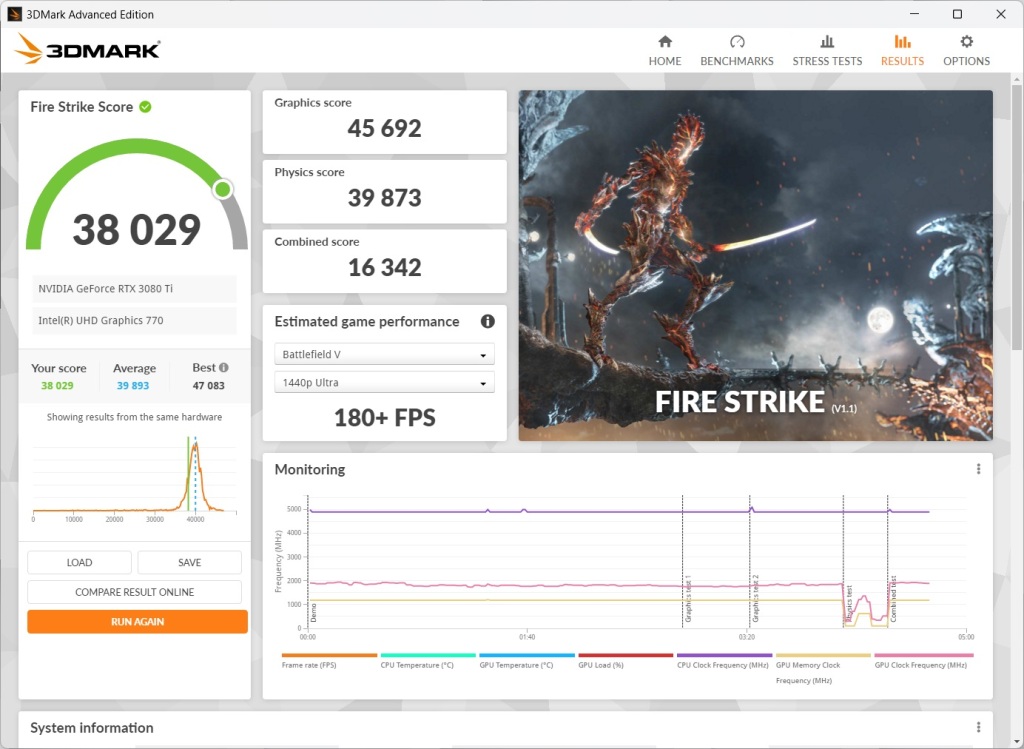
Task: Open the Benchmarks section
Action: pyautogui.click(x=736, y=49)
